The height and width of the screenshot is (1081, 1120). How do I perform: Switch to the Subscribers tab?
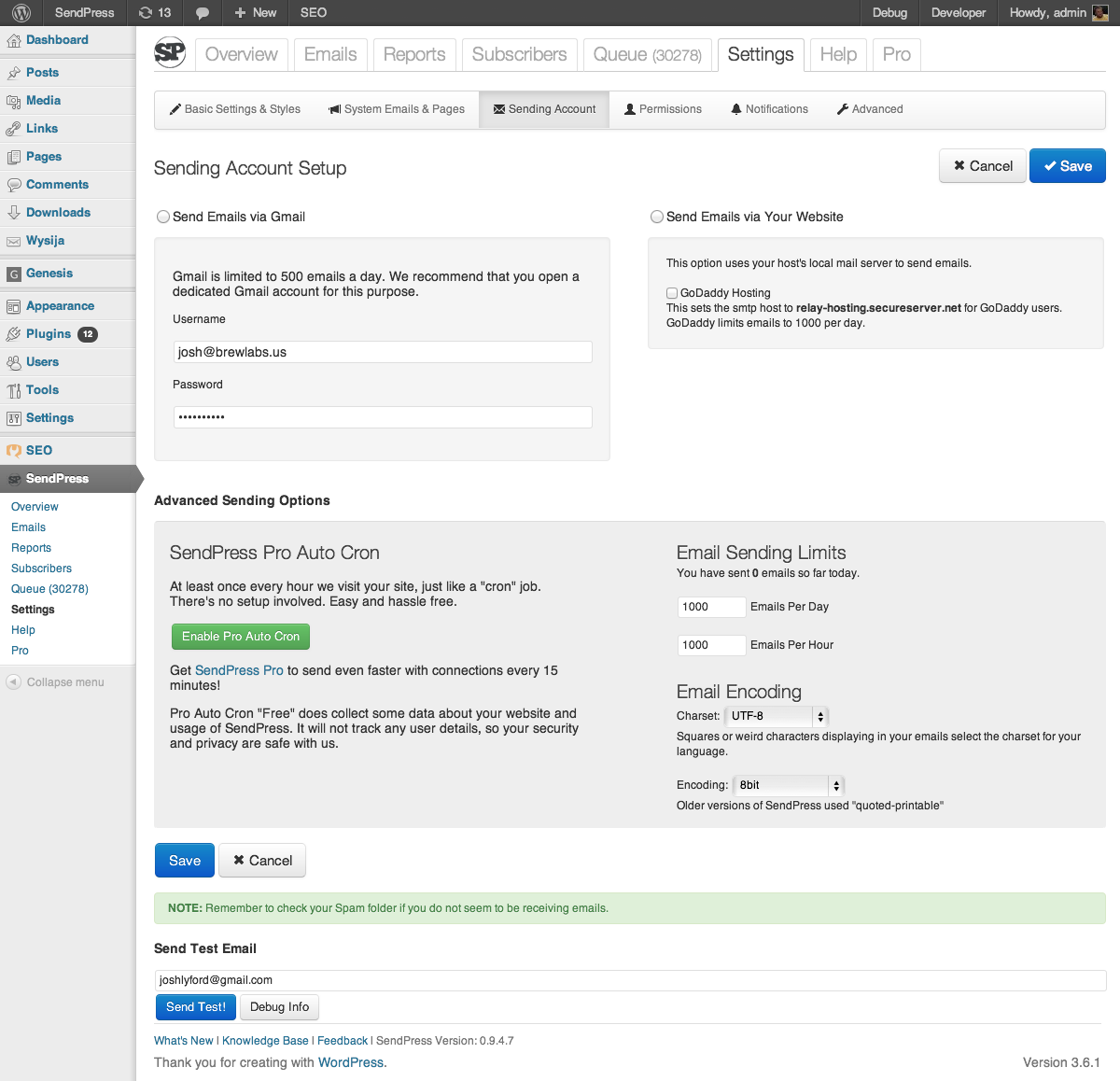coord(520,54)
